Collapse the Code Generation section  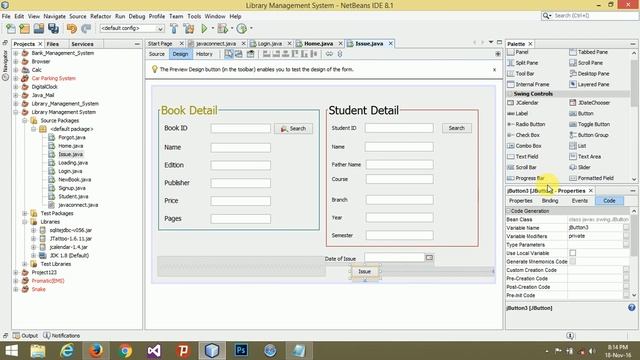click(509, 211)
